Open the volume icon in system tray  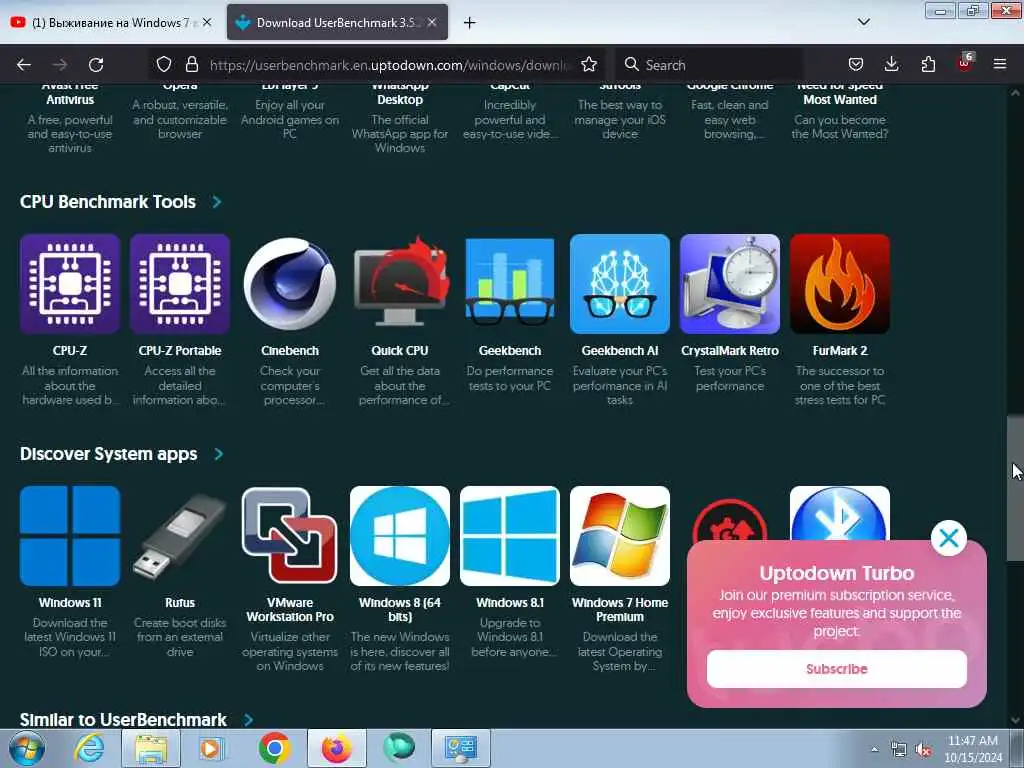(x=923, y=750)
